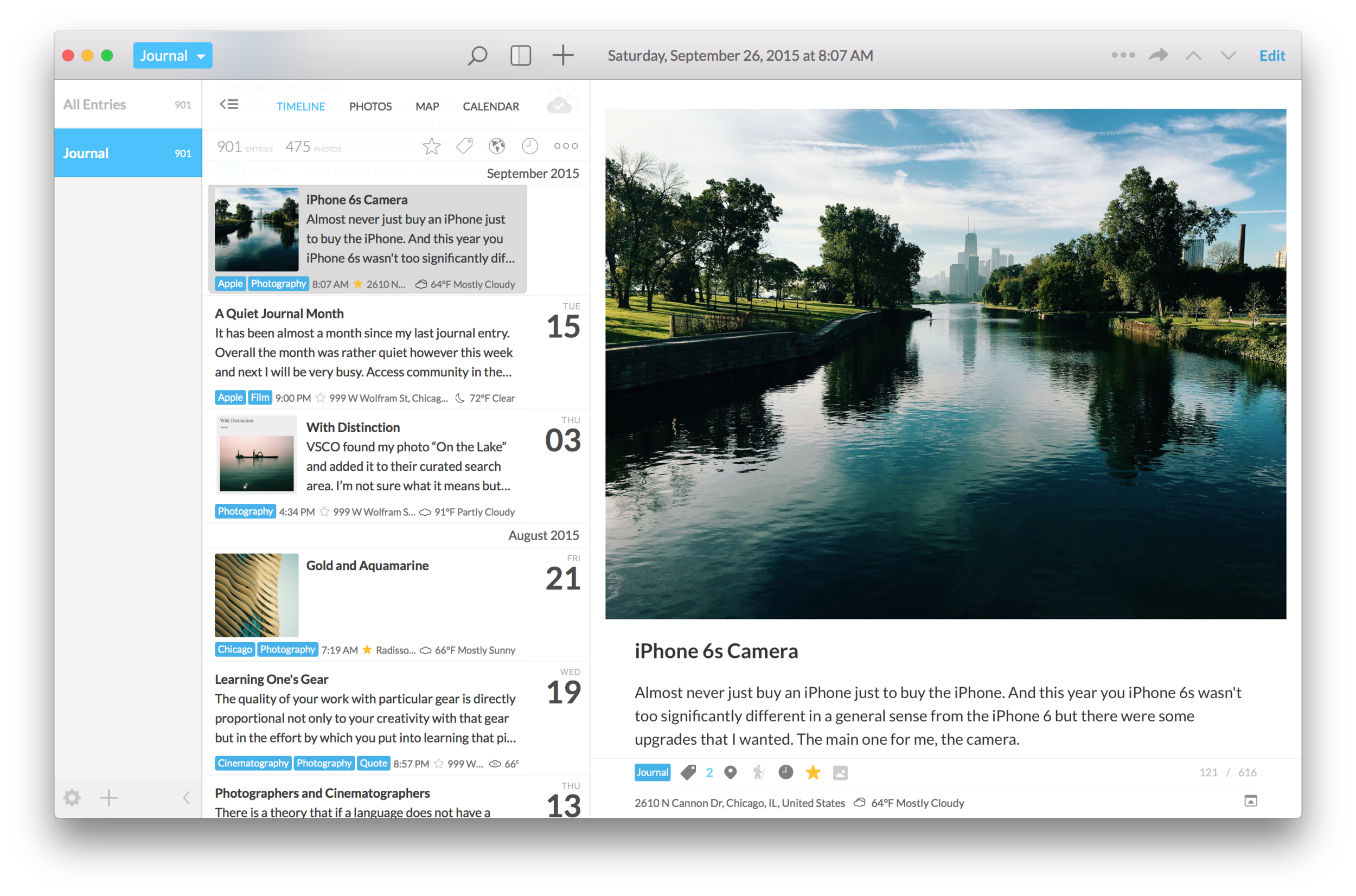
Task: Open the Journal dropdown in title bar
Action: [x=172, y=56]
